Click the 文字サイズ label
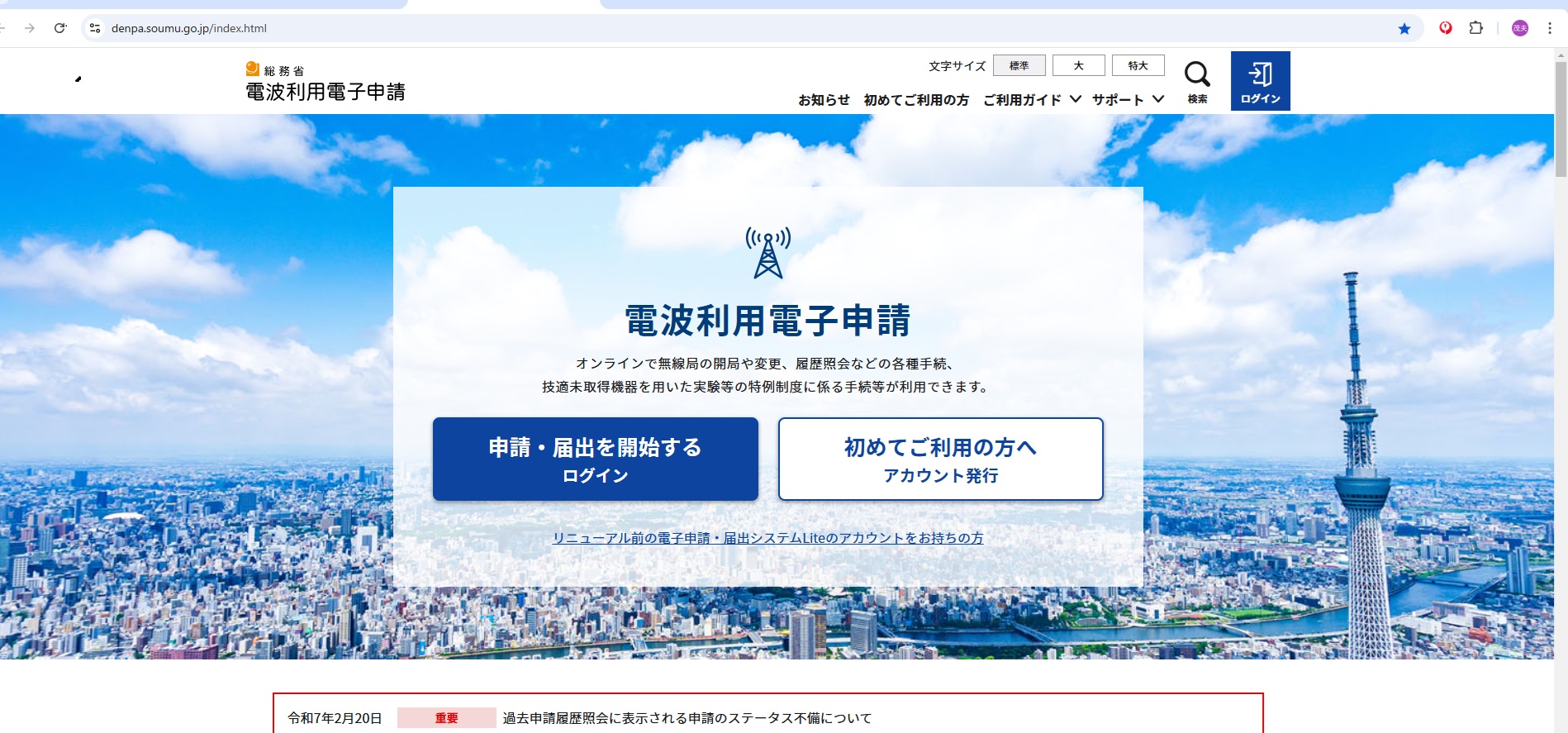Viewport: 1568px width, 733px height. click(x=957, y=66)
